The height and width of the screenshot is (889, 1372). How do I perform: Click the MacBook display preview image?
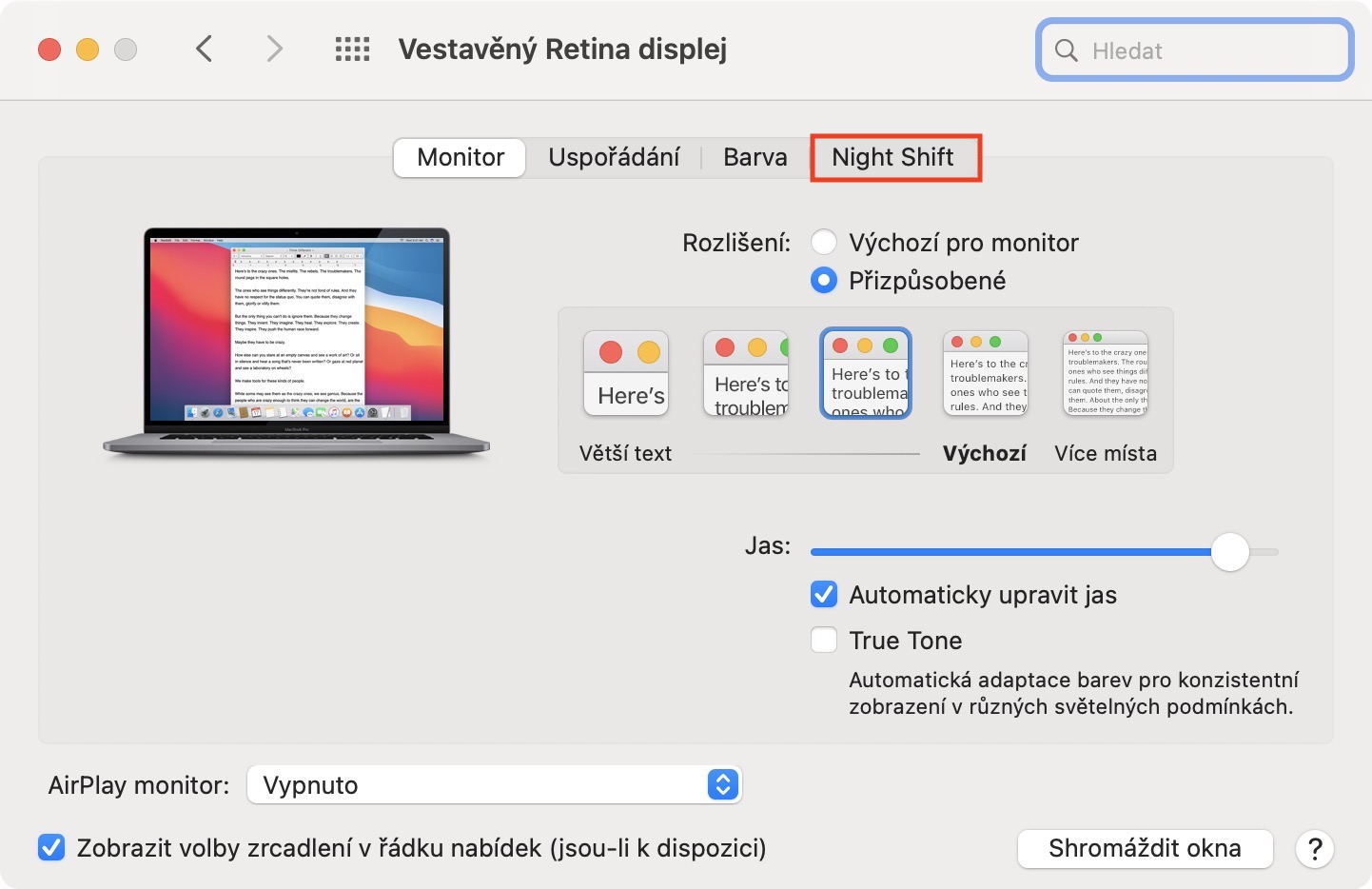tap(297, 343)
